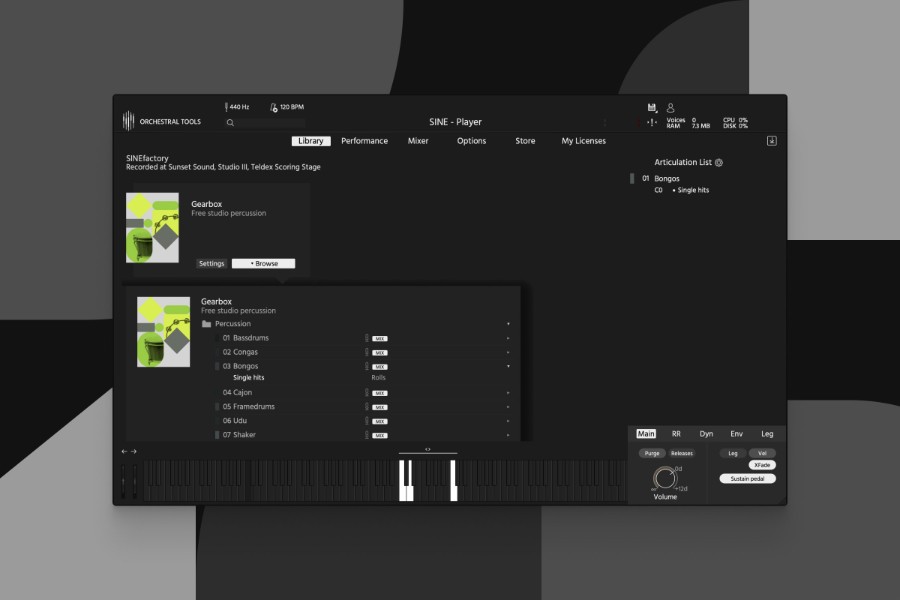Click the search magnifier icon
This screenshot has height=600, width=900.
coord(230,123)
